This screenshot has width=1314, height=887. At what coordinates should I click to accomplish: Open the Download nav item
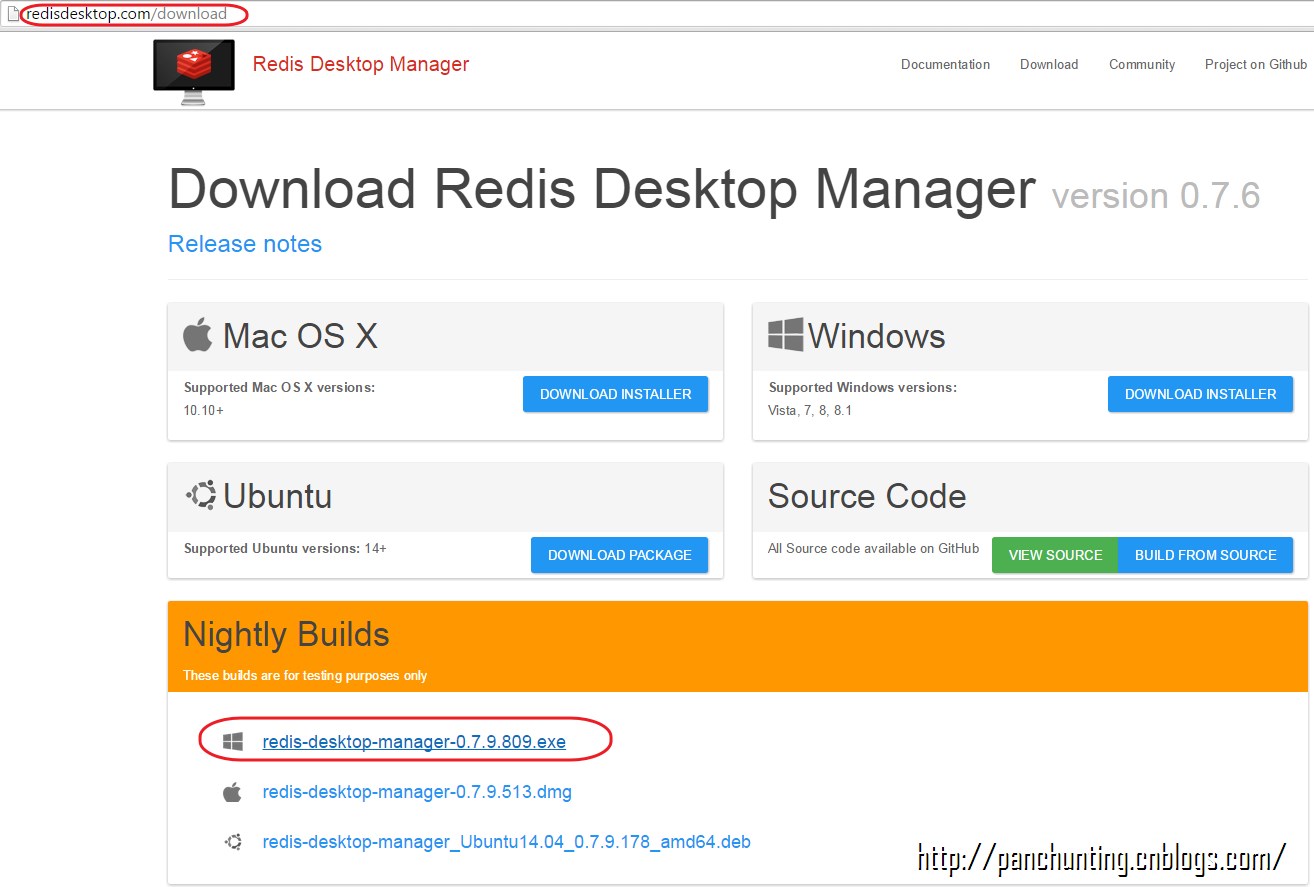pos(1049,64)
